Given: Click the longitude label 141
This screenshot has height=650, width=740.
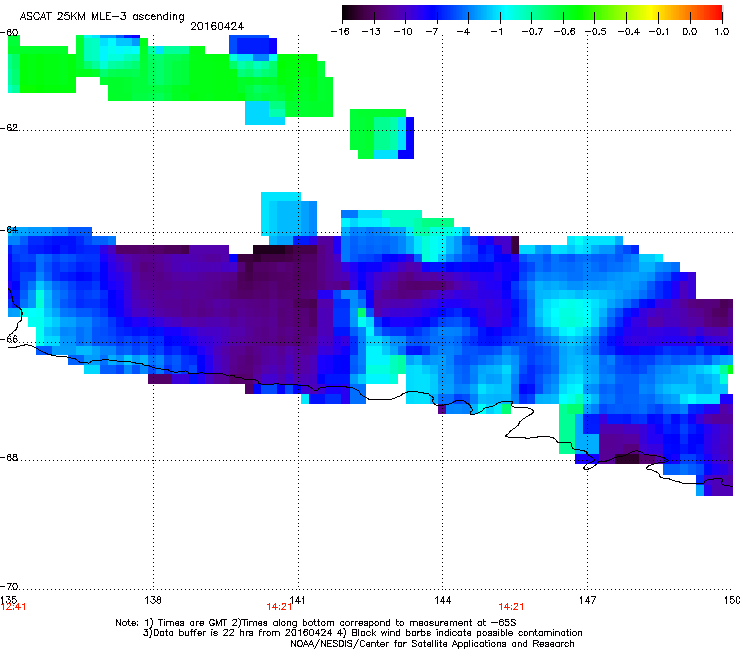Looking at the screenshot, I should (297, 600).
